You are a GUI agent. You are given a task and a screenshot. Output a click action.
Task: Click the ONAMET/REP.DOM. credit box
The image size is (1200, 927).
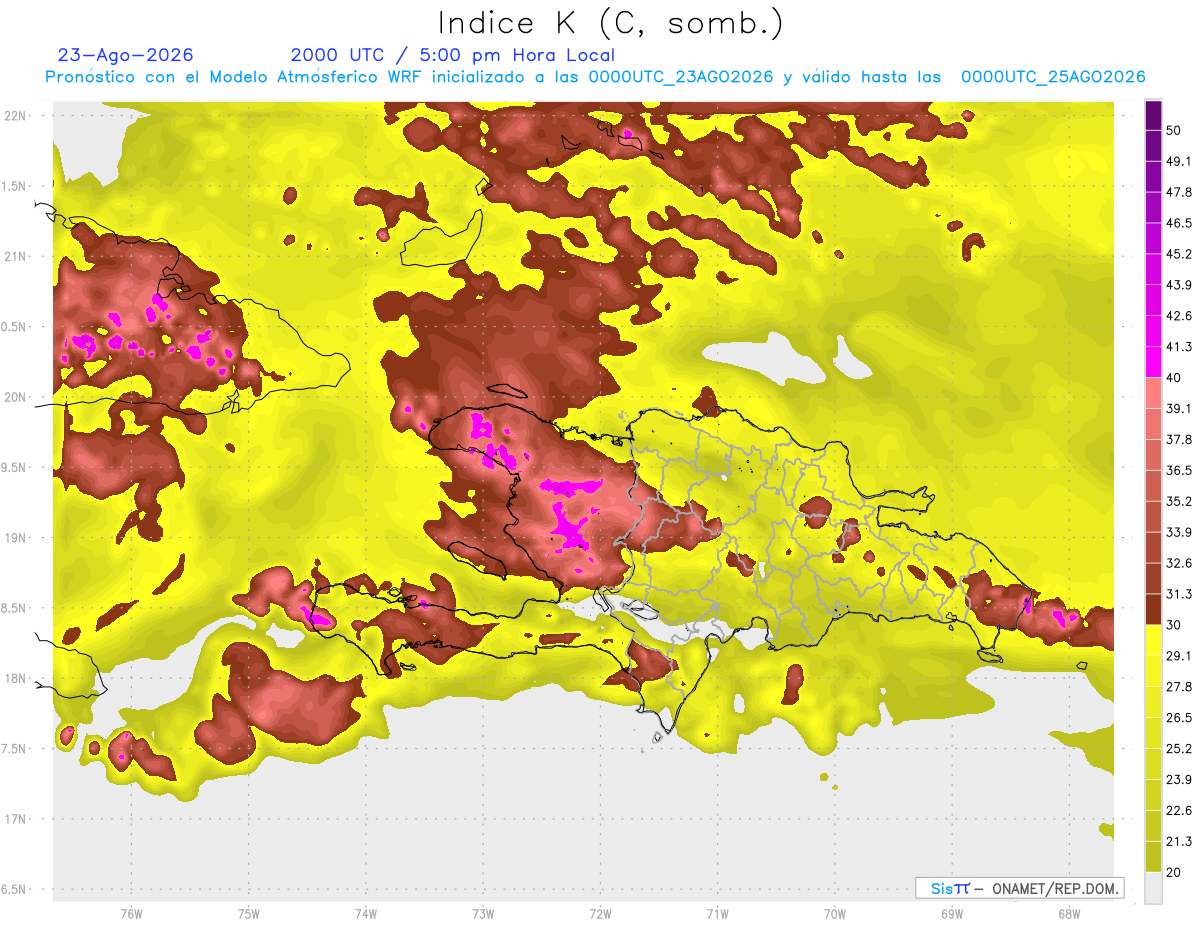tap(1020, 888)
